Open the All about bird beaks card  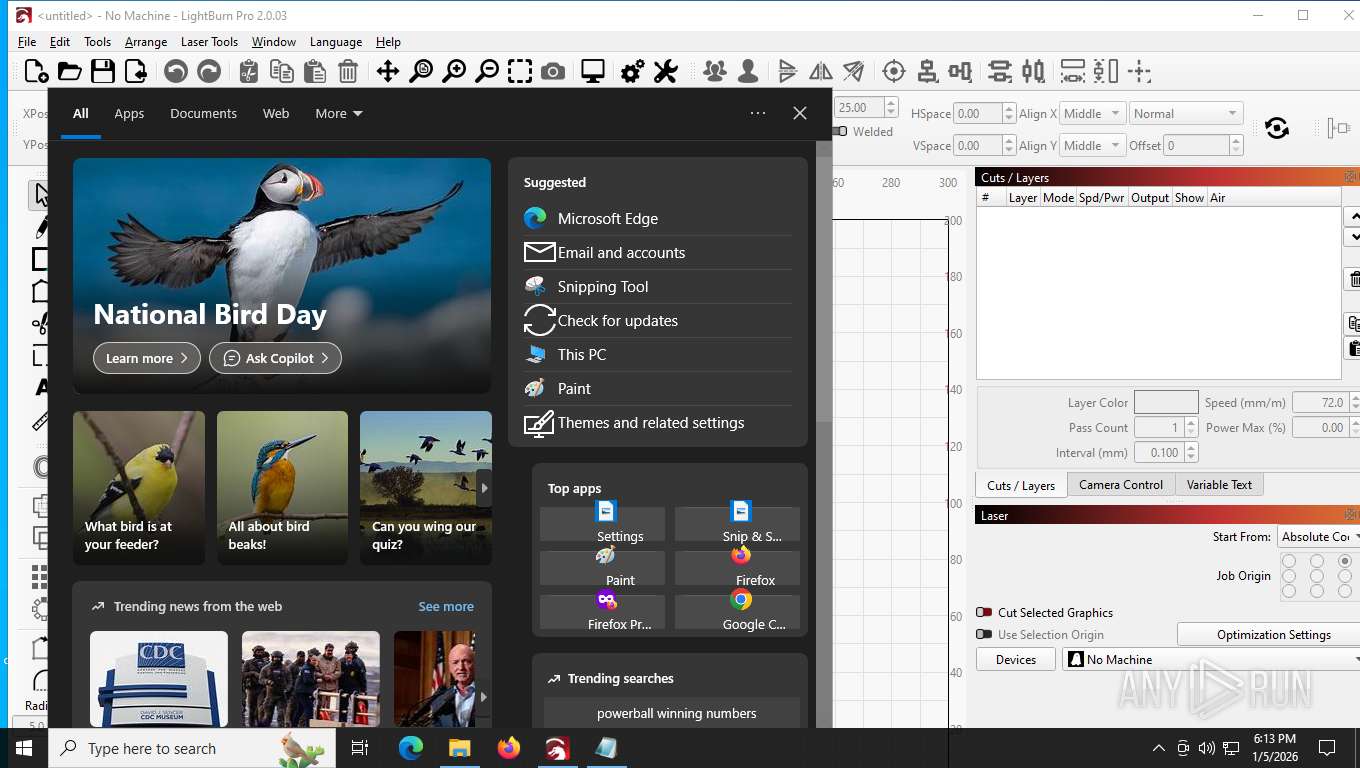point(282,488)
